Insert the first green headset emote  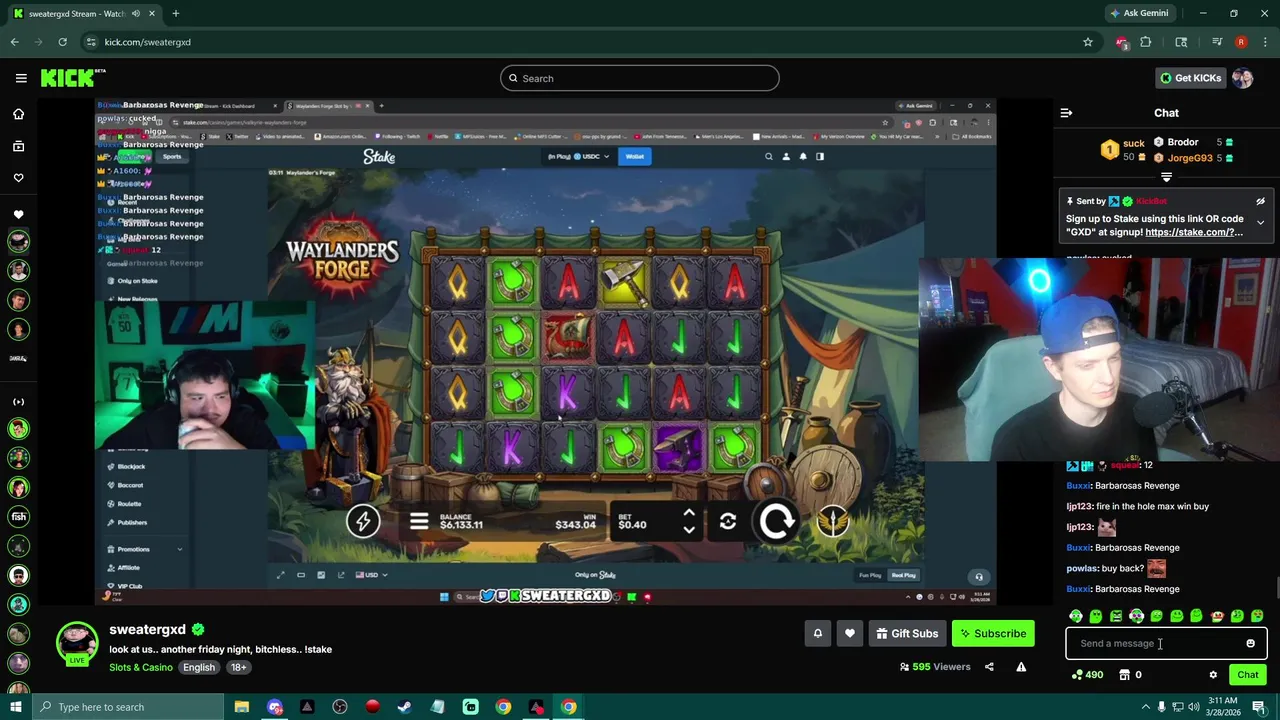click(1075, 616)
